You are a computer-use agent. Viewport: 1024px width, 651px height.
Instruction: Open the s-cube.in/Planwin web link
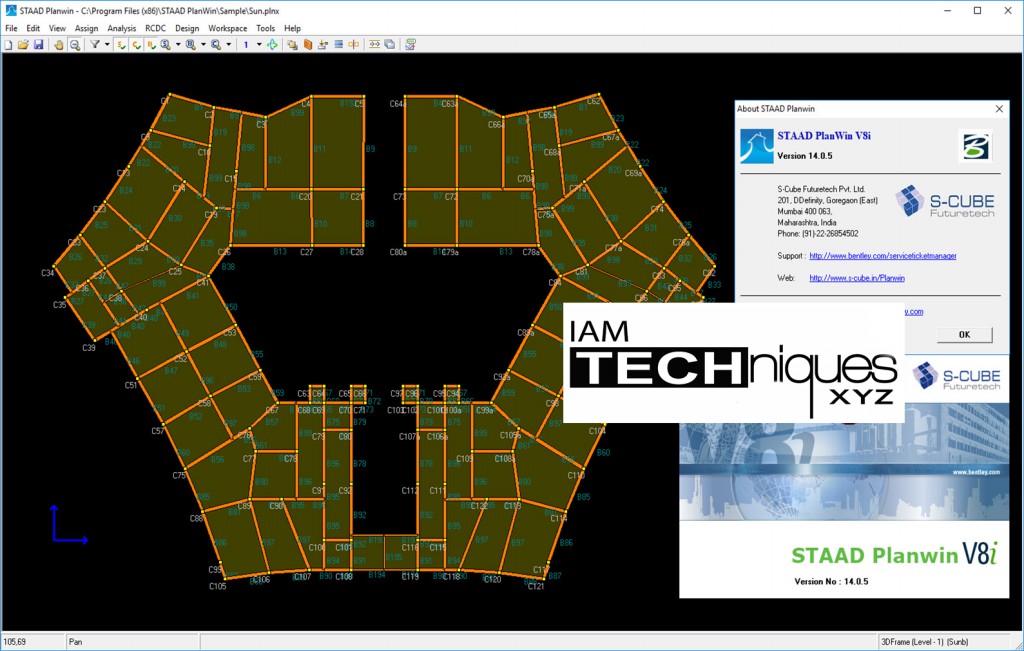[857, 278]
